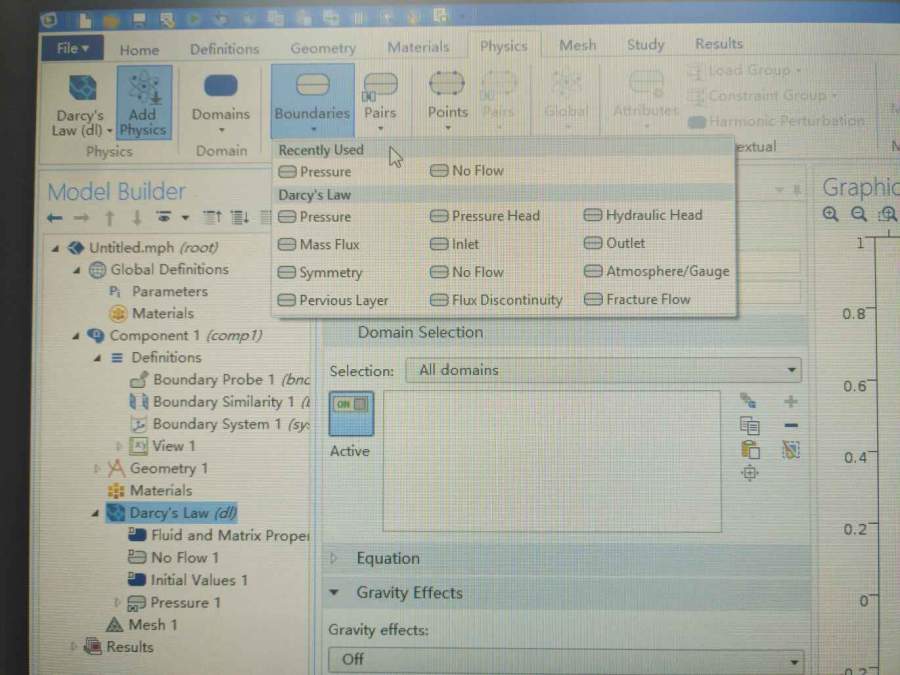Image resolution: width=900 pixels, height=675 pixels.
Task: Click the Boundaries ribbon button
Action: (x=313, y=102)
